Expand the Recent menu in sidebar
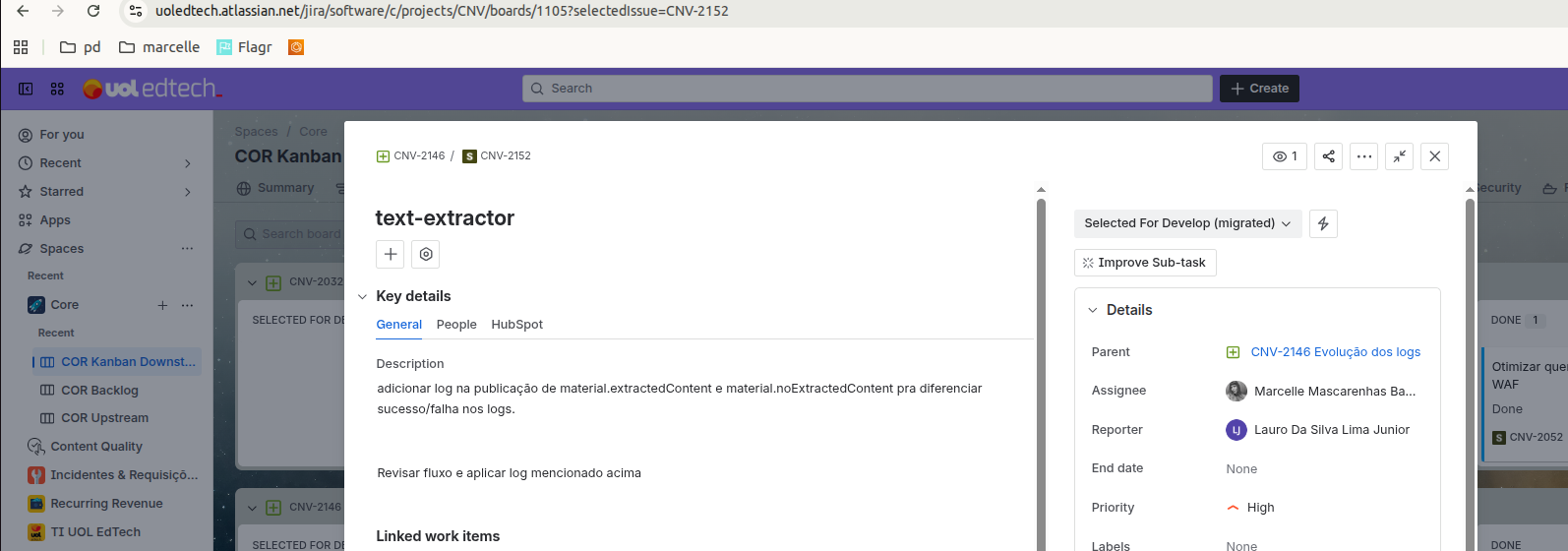This screenshot has height=551, width=1568. pos(188,163)
